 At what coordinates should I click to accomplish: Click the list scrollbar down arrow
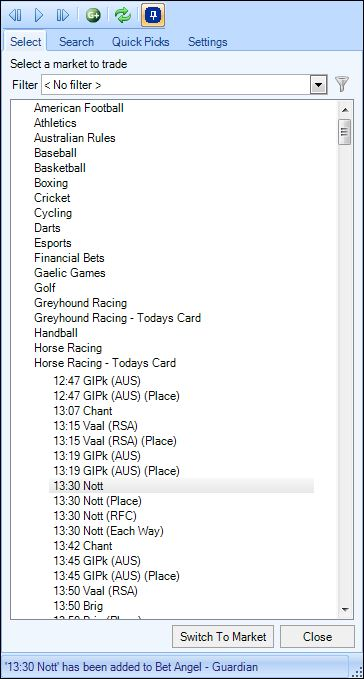345,610
